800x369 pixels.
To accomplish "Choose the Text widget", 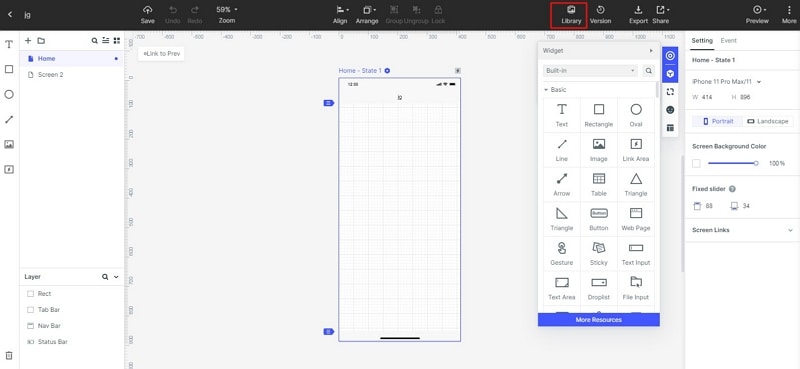I will 562,115.
